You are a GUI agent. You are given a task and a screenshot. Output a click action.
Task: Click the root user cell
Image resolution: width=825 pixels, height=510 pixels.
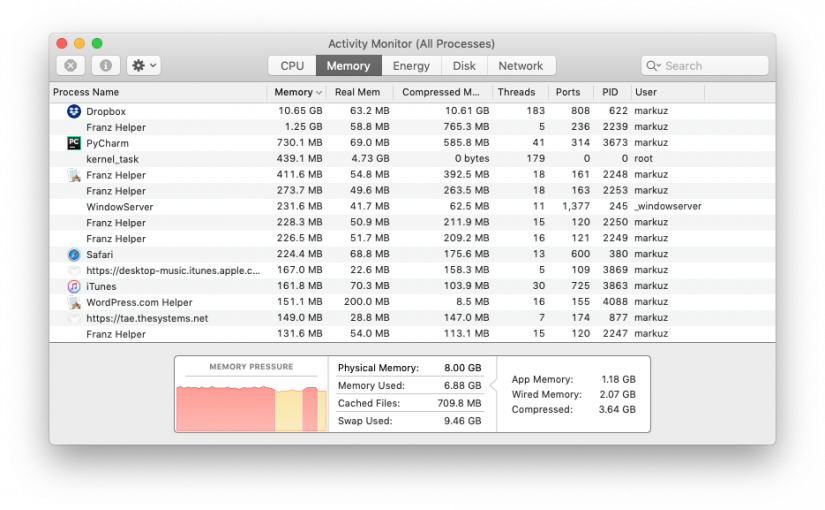coord(643,158)
